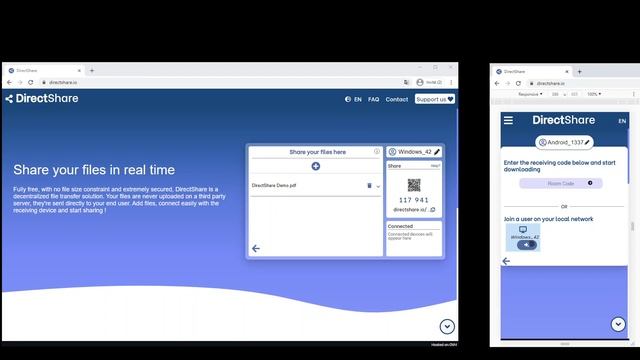Click the room code 117 941

[x=414, y=200]
